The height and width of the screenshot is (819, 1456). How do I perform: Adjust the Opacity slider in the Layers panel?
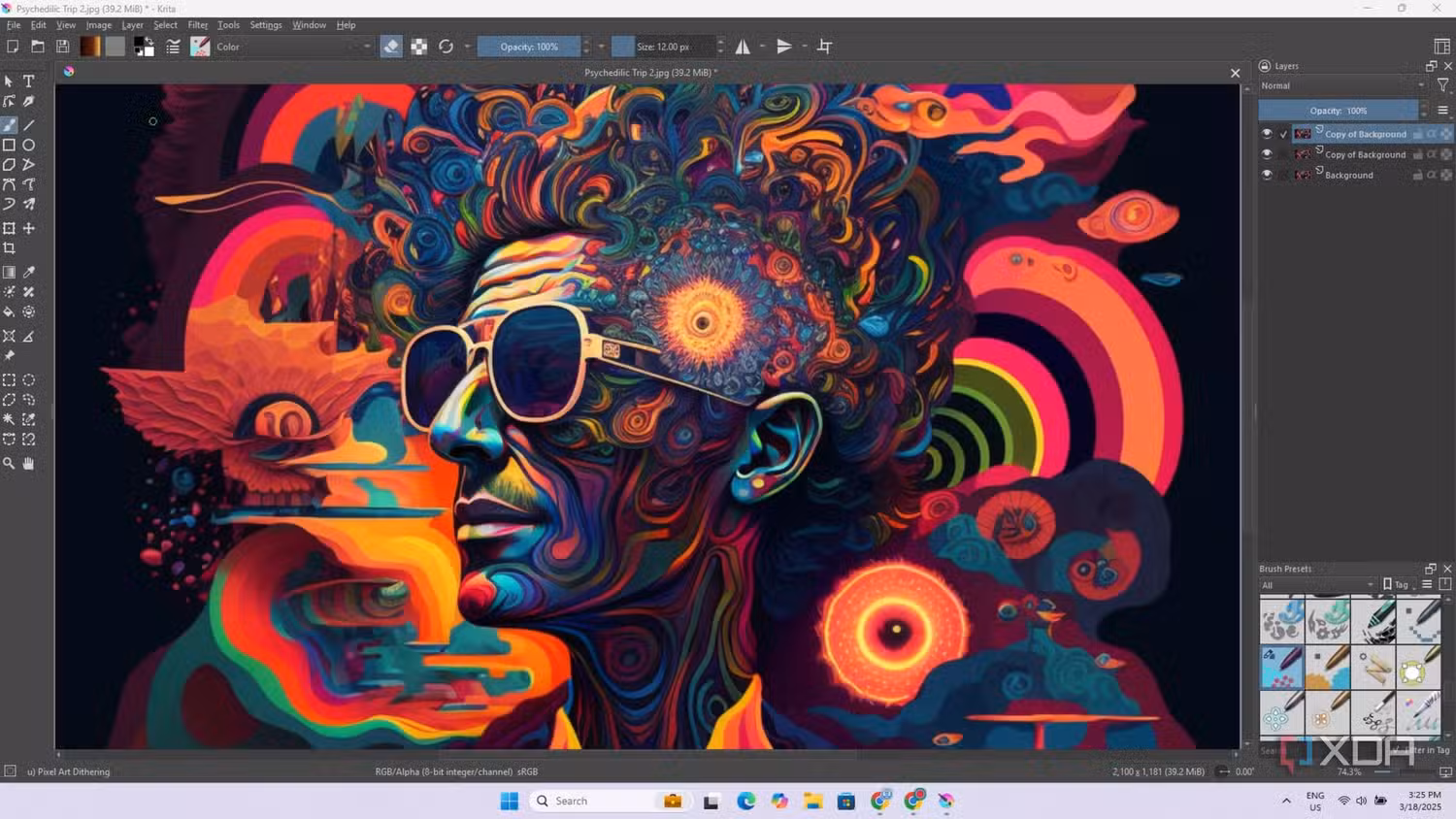point(1339,110)
